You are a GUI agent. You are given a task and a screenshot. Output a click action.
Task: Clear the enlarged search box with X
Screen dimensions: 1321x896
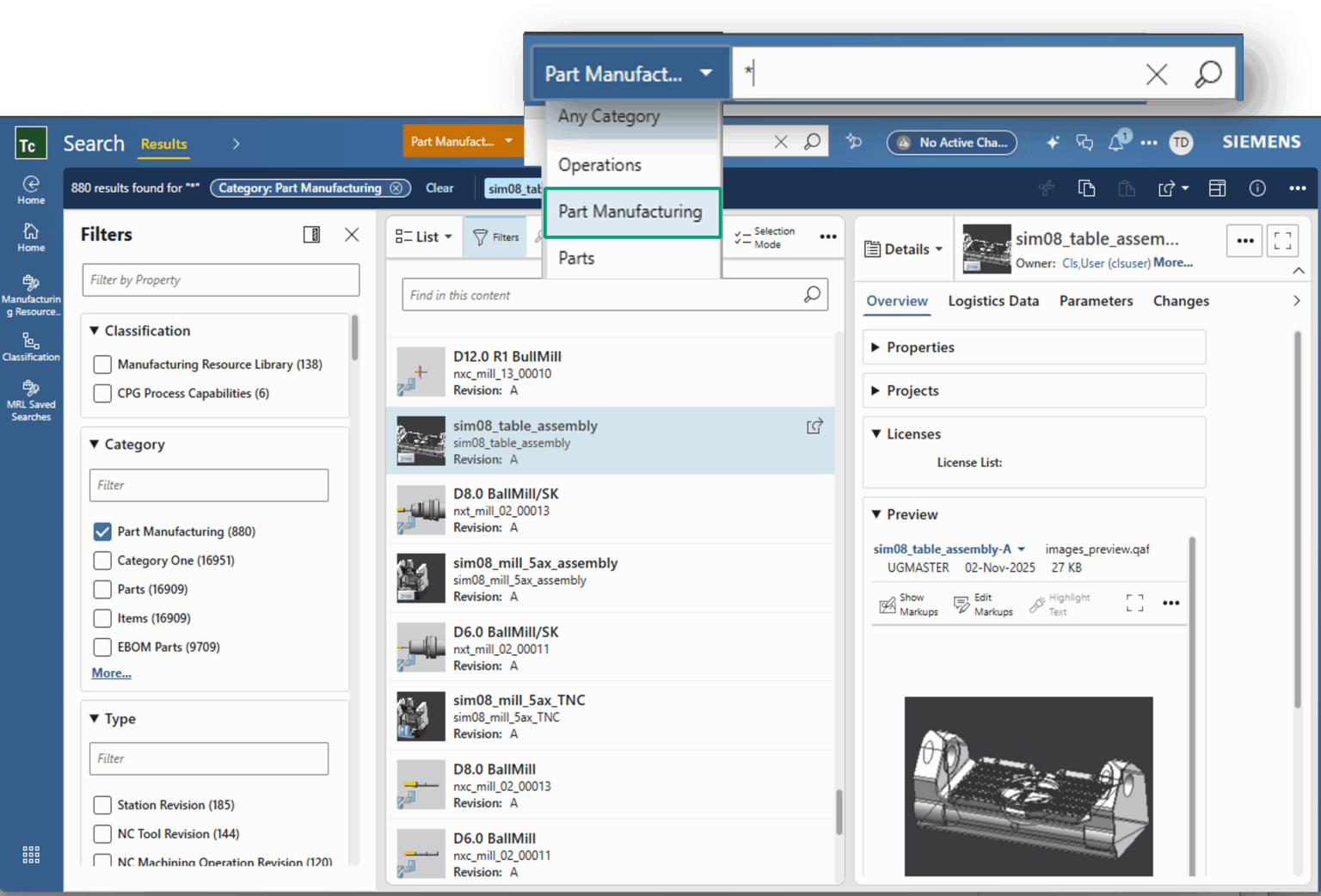click(x=1157, y=74)
